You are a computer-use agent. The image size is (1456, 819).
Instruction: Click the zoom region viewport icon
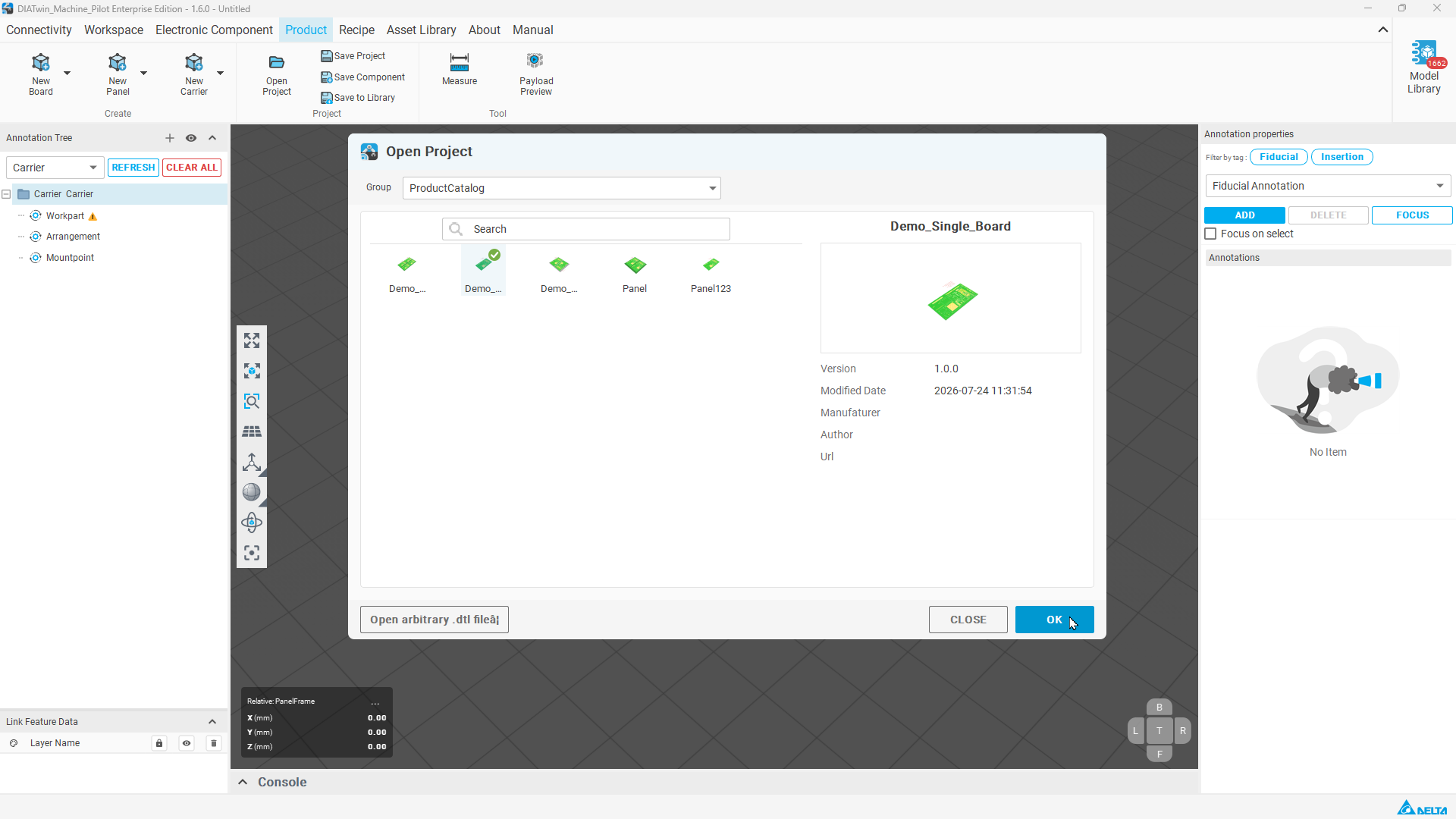click(252, 401)
